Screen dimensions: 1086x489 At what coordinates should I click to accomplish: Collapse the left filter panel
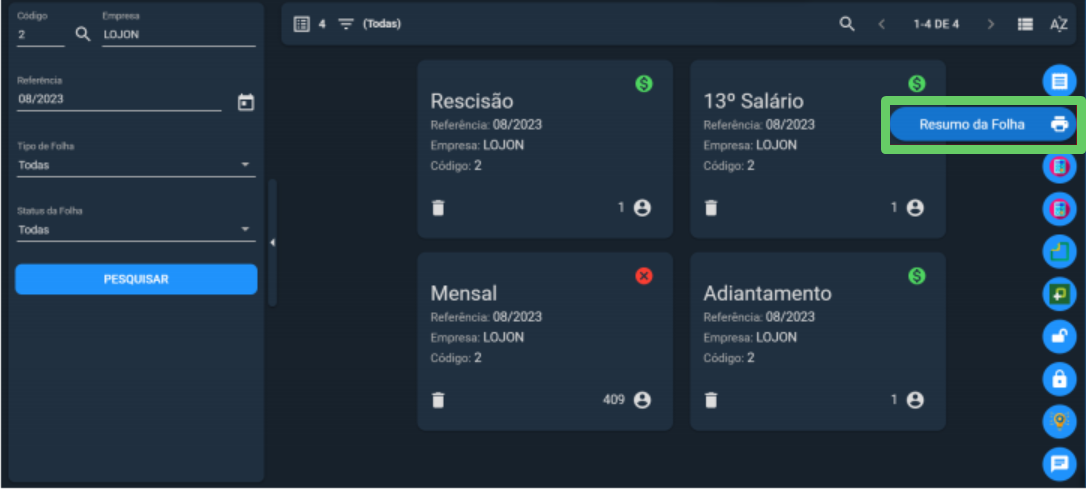[x=272, y=242]
